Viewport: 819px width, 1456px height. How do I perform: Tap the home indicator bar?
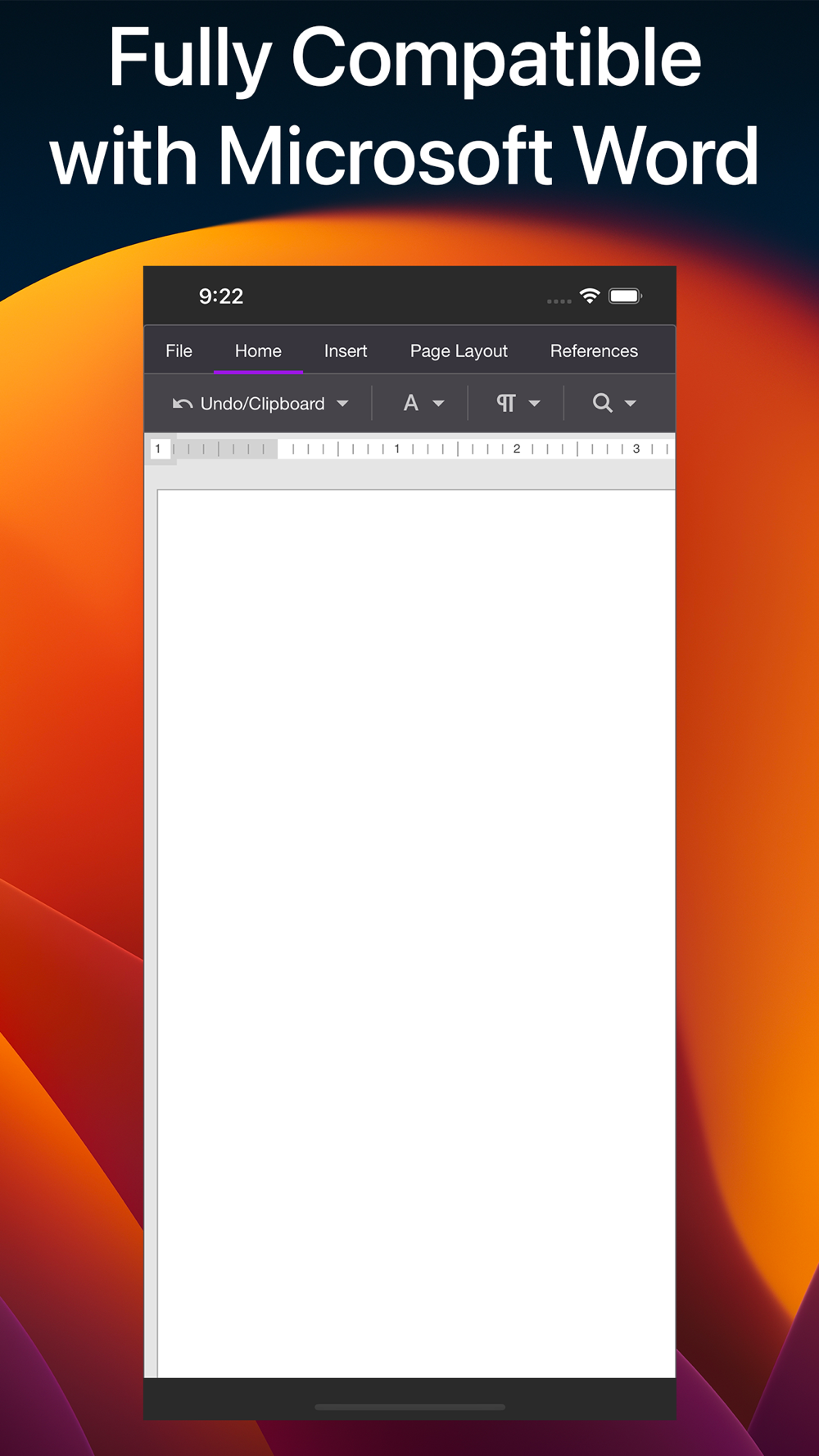point(409,1407)
